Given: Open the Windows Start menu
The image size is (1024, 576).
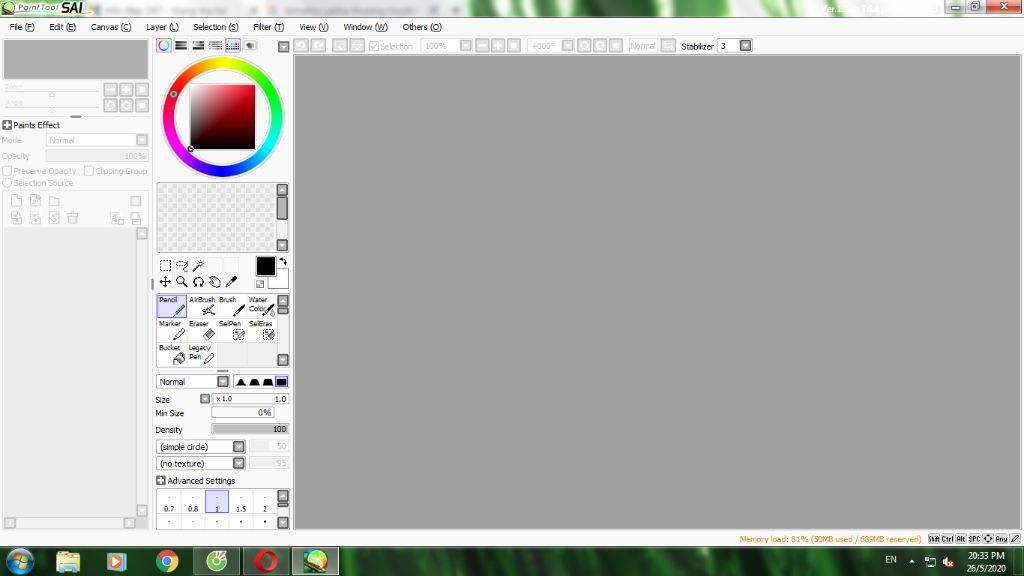Looking at the screenshot, I should (20, 561).
